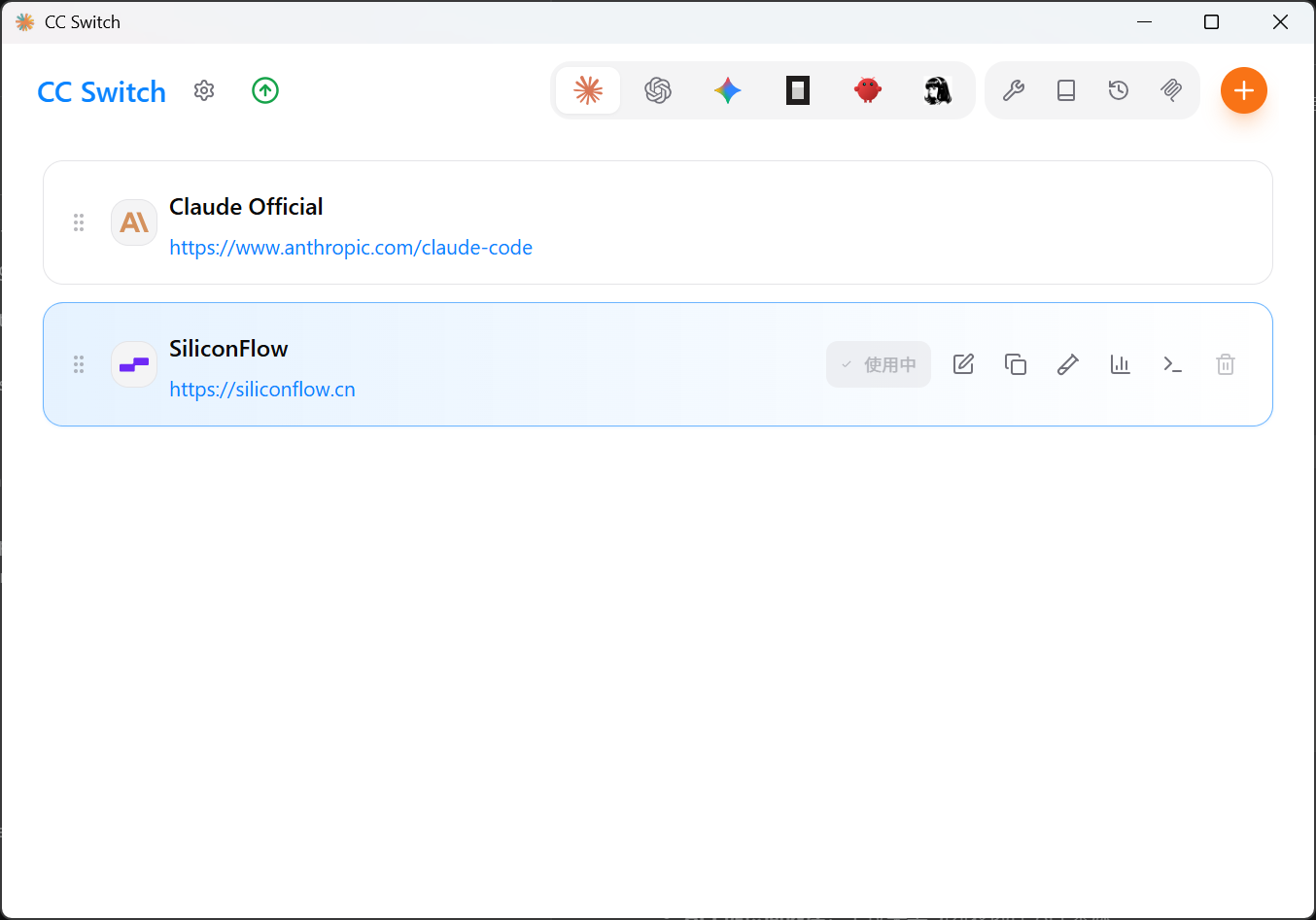Open the wrench tools icon
Screen dimensions: 1316x920
click(x=1014, y=90)
